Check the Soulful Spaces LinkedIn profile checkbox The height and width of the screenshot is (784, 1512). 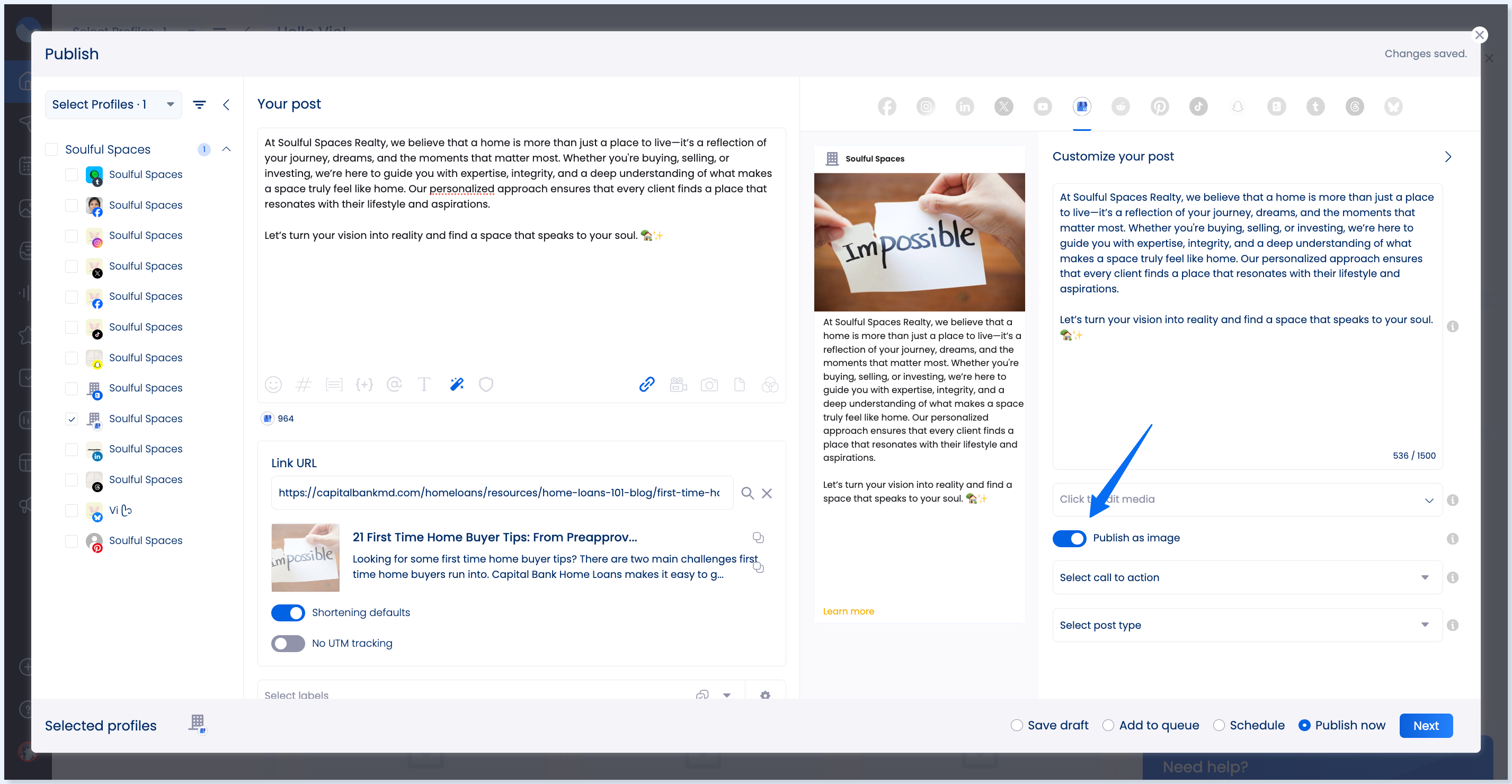tap(71, 450)
